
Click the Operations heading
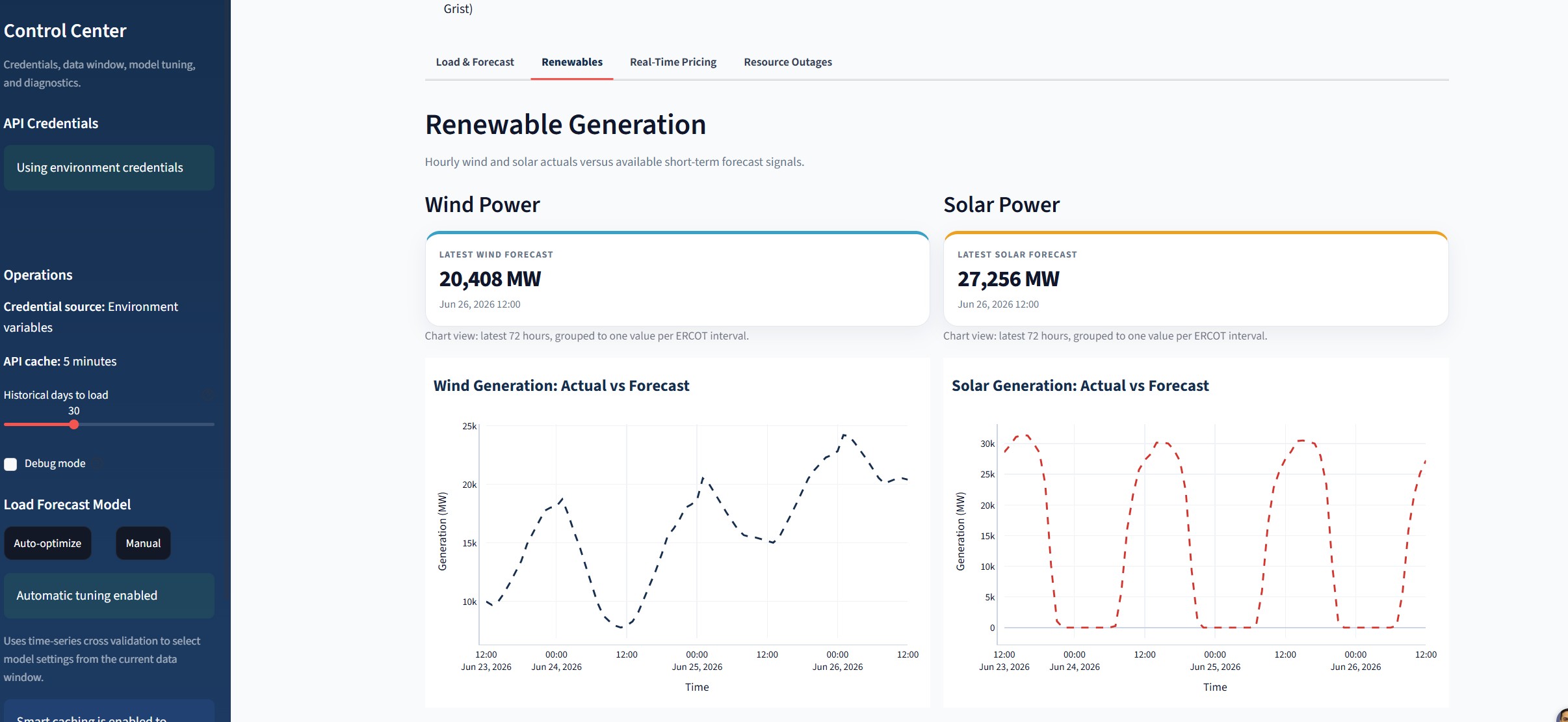click(38, 275)
